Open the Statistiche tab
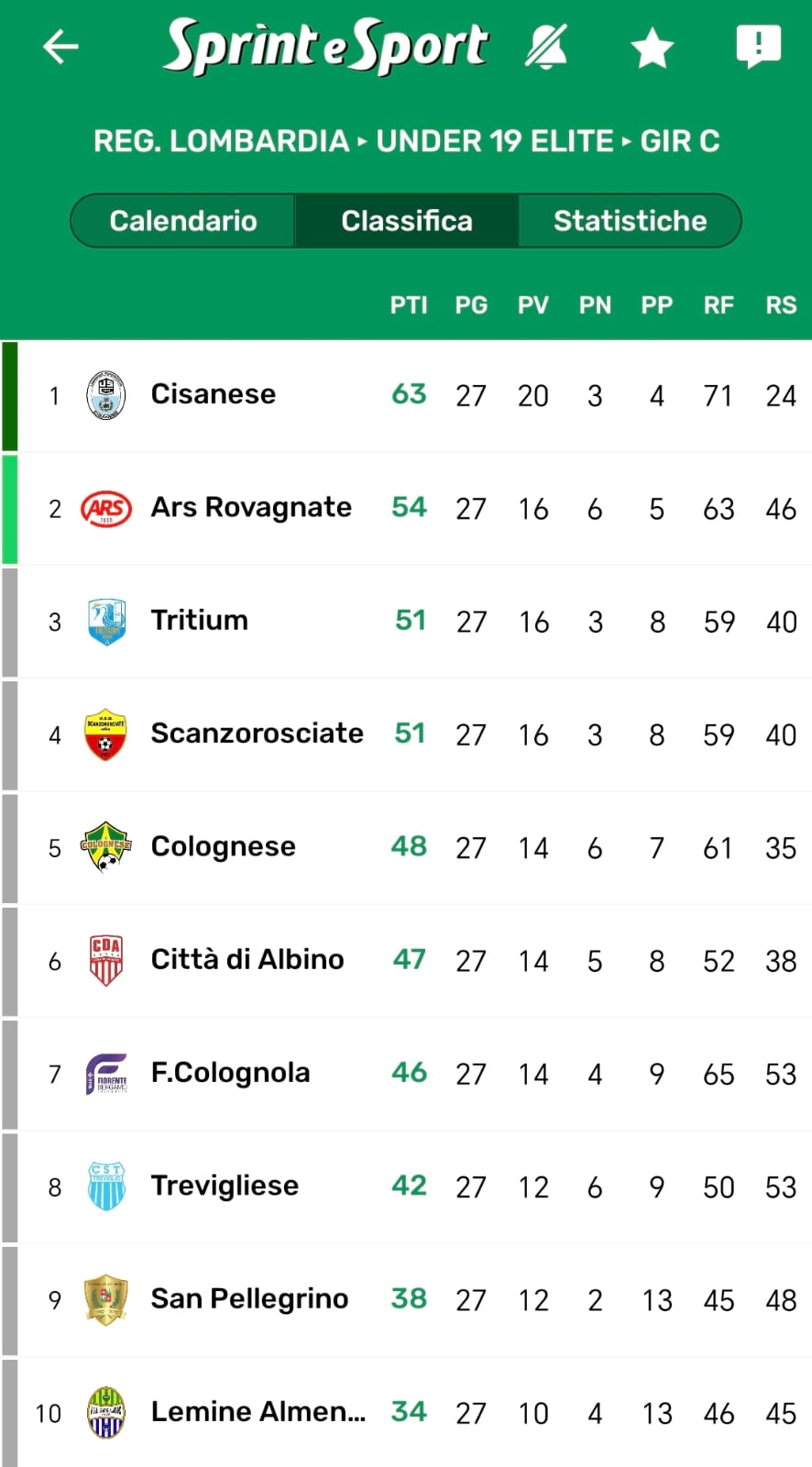 (630, 221)
